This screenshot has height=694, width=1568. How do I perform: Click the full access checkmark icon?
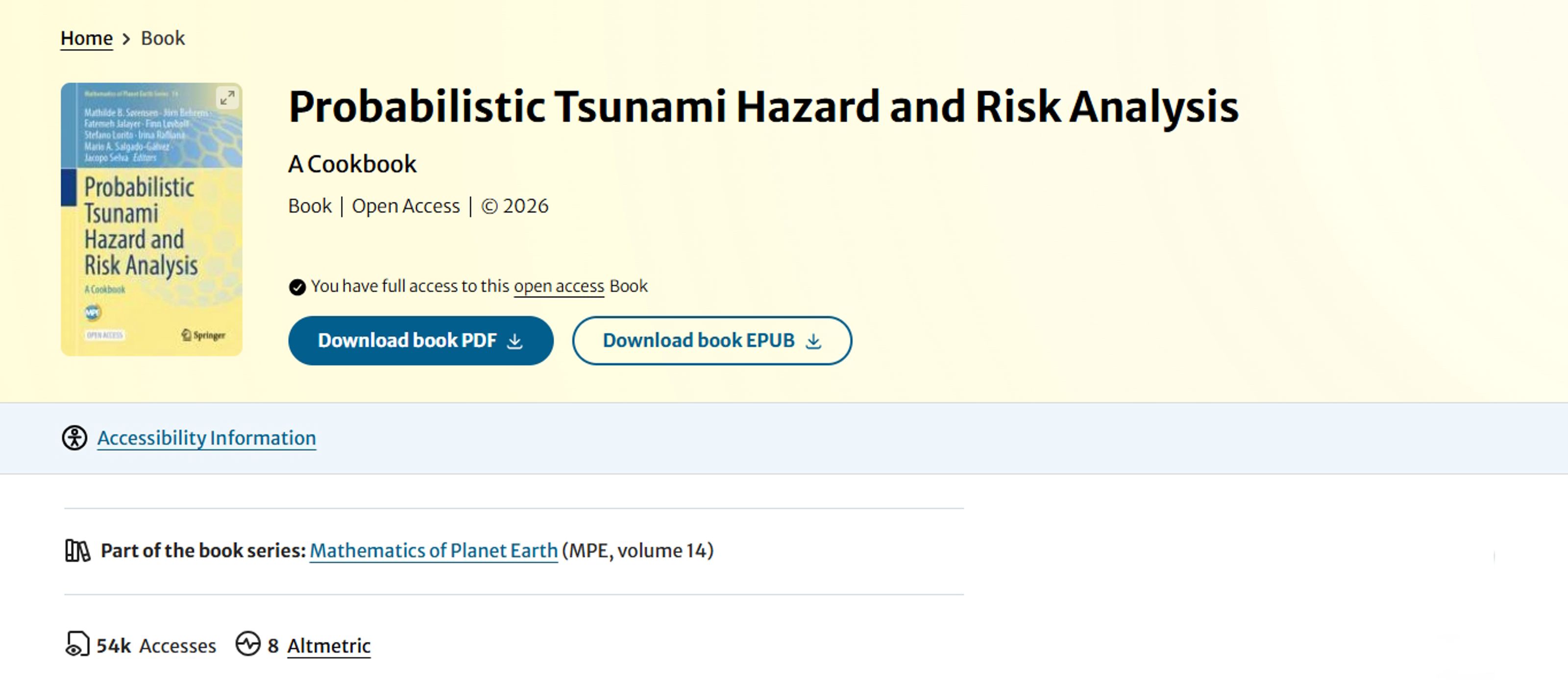297,287
